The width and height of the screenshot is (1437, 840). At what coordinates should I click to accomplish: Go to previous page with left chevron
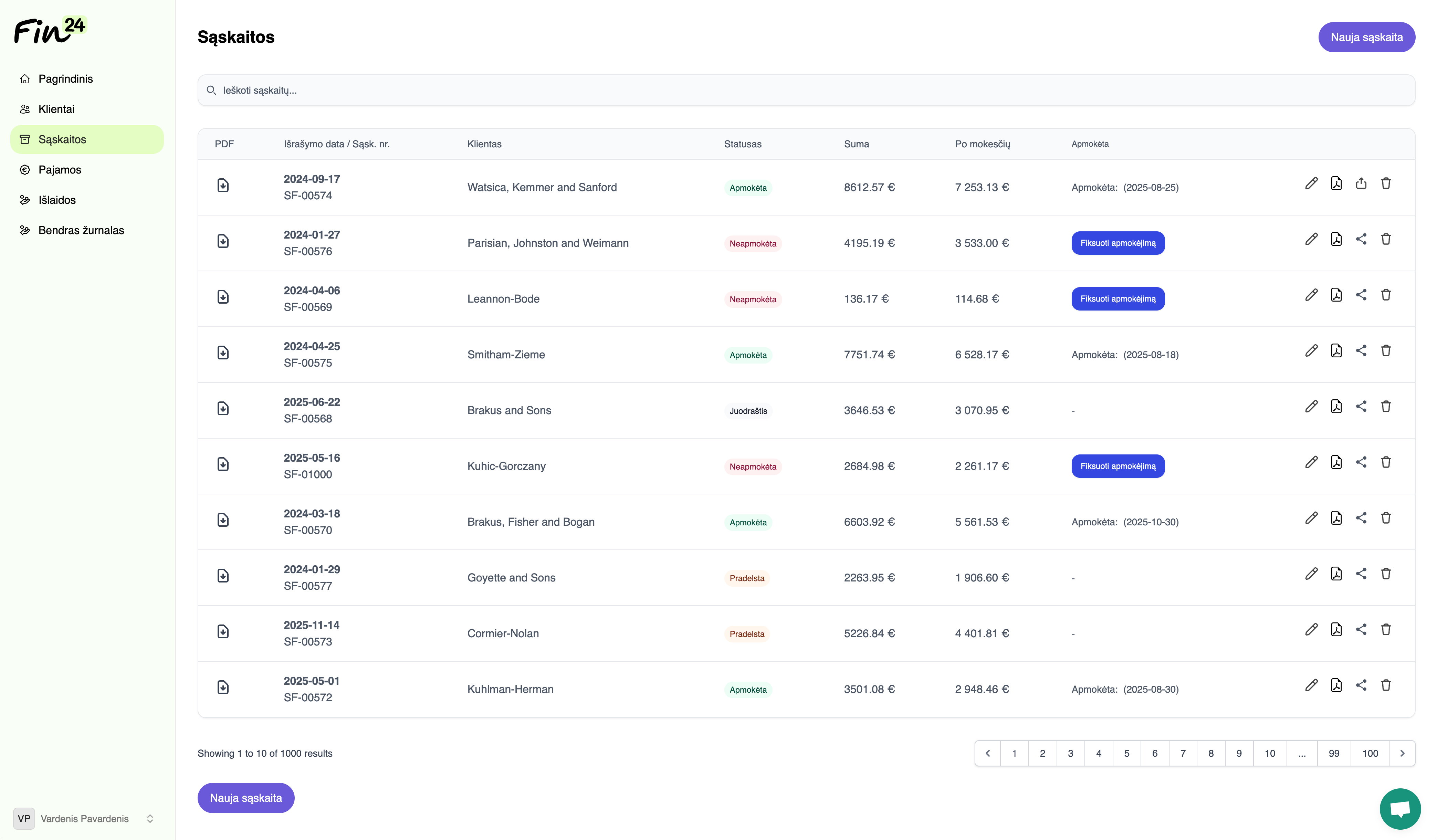tap(988, 753)
